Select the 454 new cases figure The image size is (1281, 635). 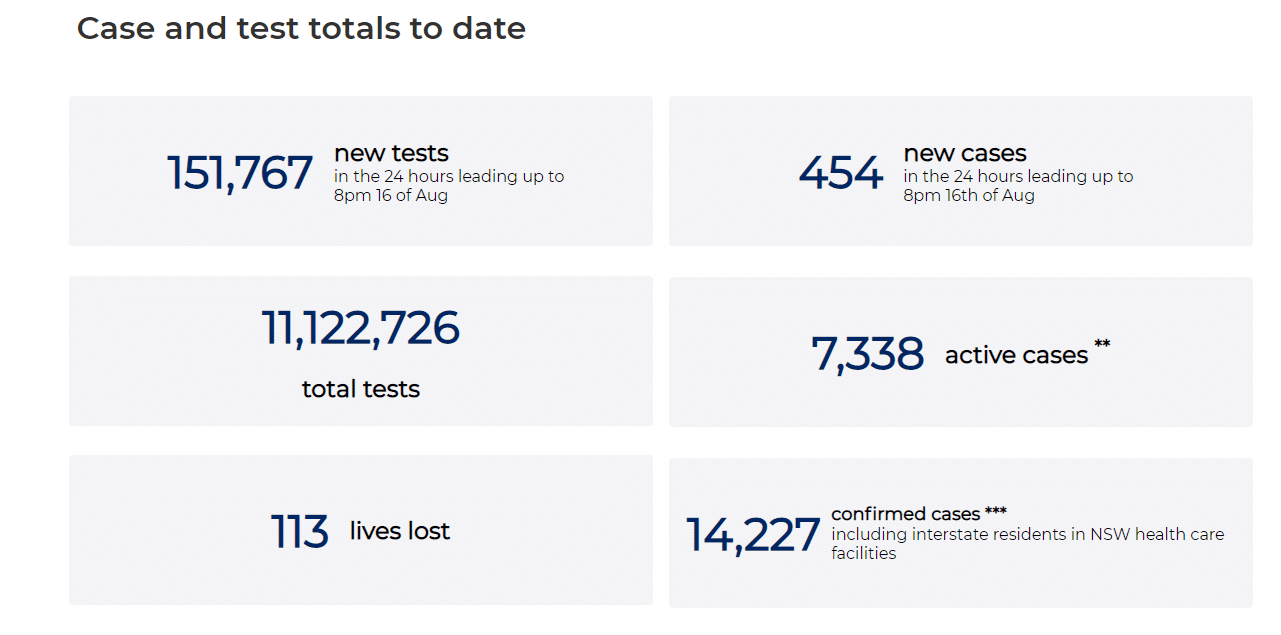(841, 173)
